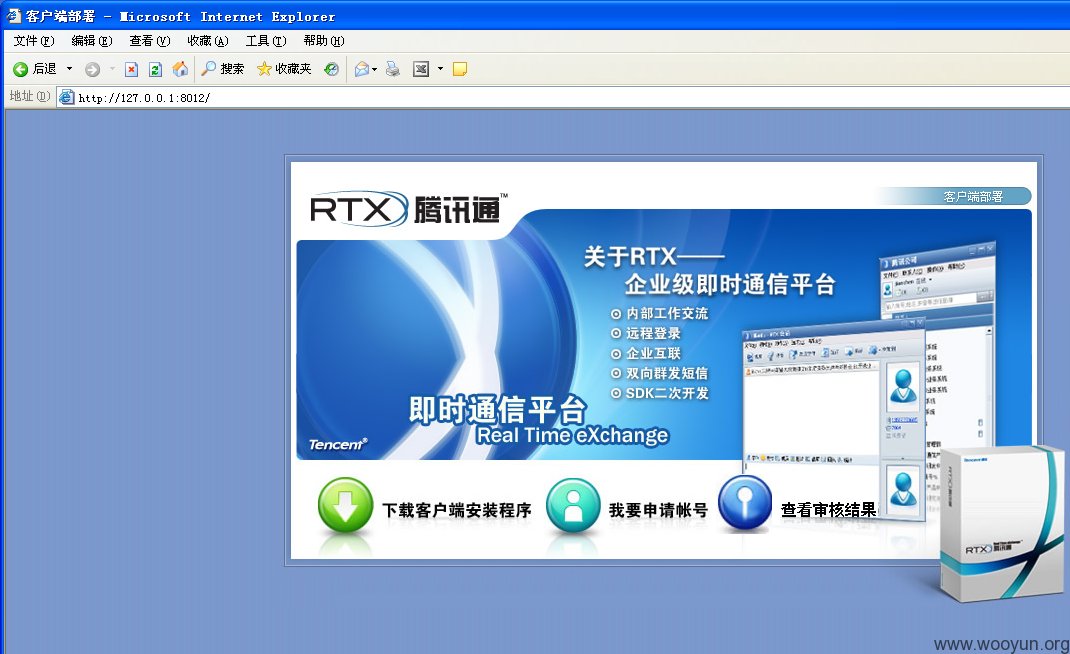
Task: Click the History icon in toolbar
Action: point(332,69)
